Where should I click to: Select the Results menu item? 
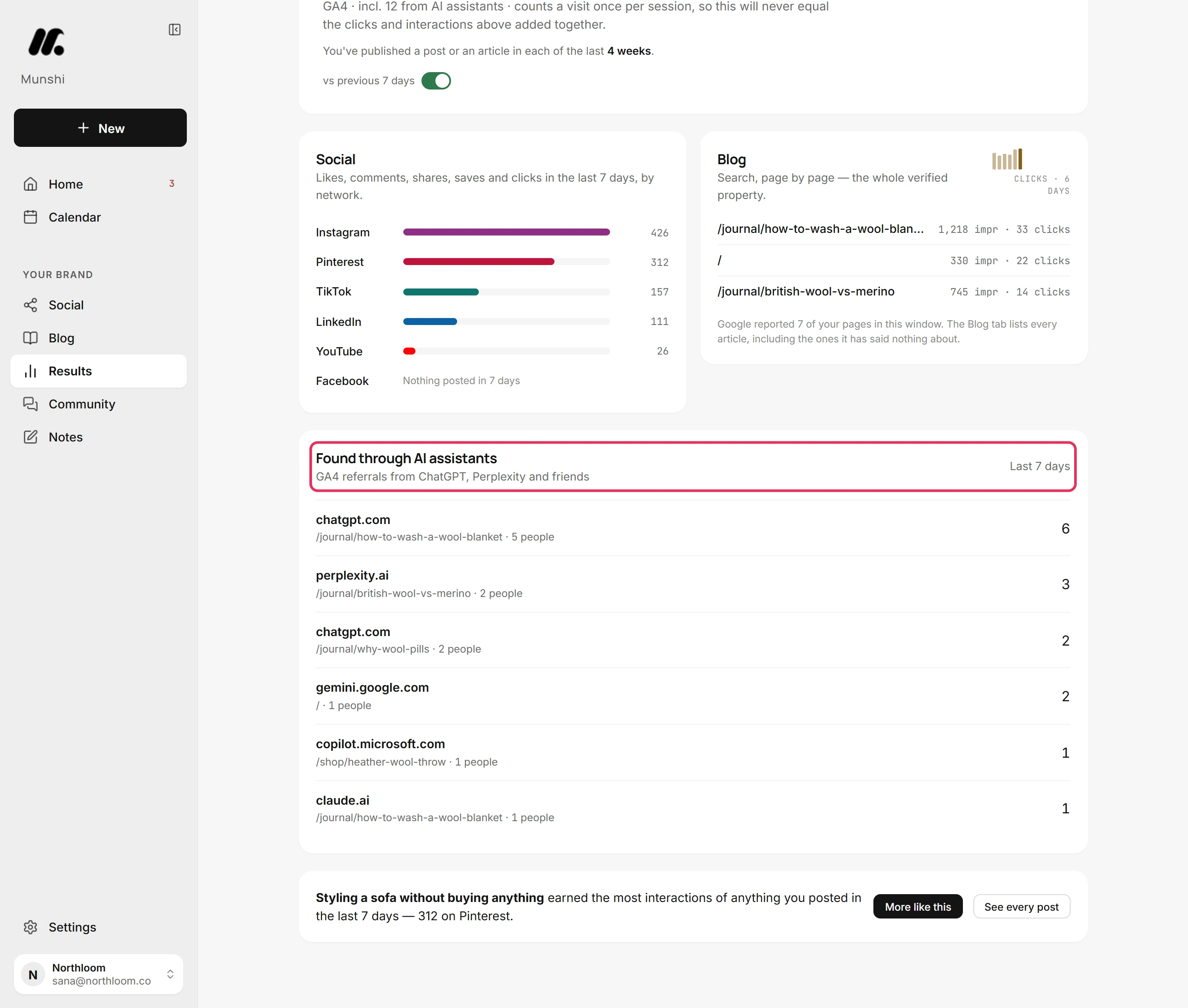[98, 371]
